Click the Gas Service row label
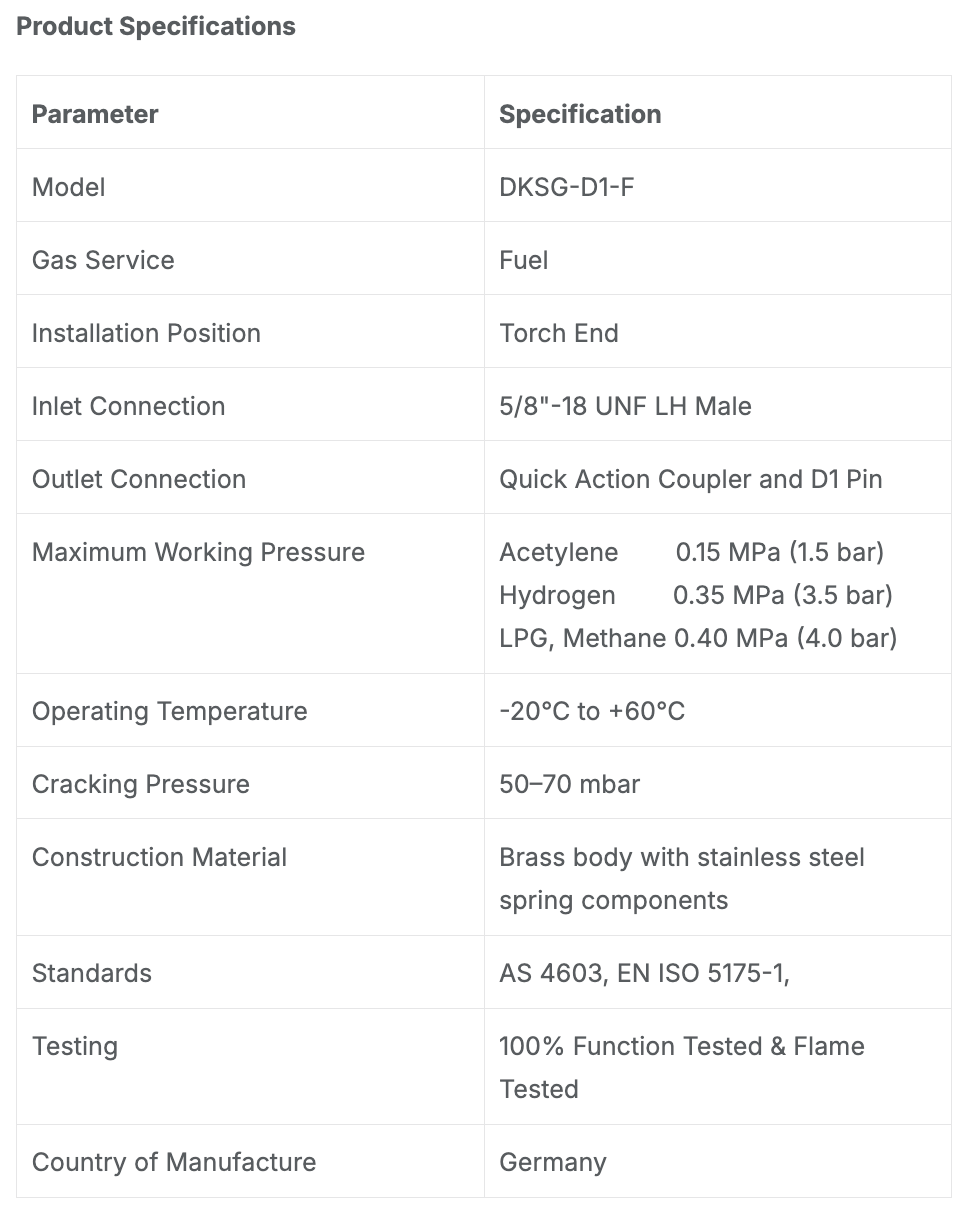This screenshot has height=1218, width=976. click(103, 260)
